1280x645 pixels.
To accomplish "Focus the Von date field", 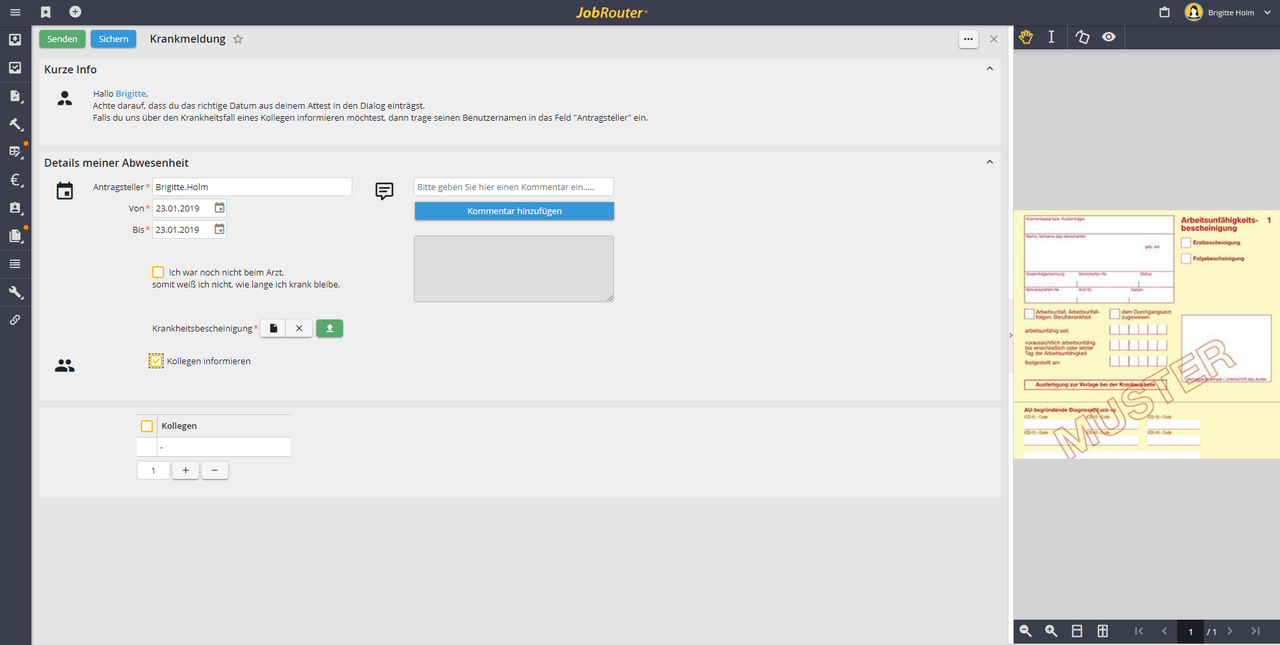I will [182, 208].
